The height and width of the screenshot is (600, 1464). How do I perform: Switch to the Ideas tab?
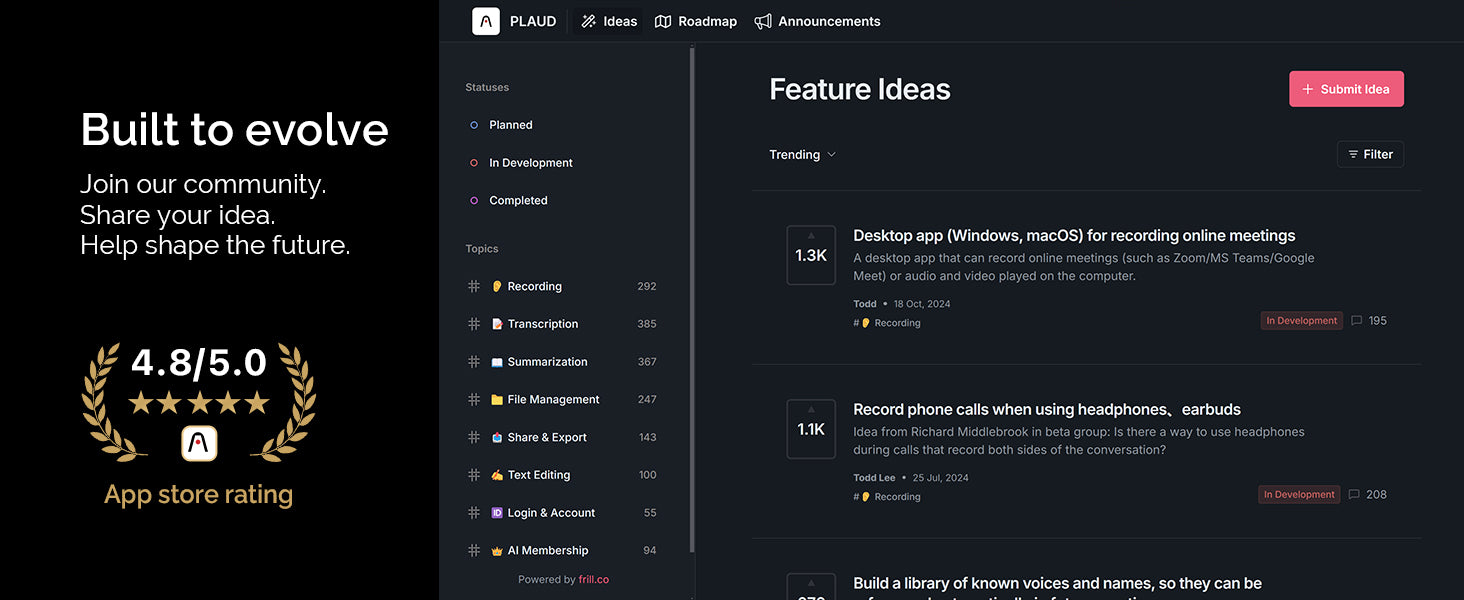click(609, 21)
